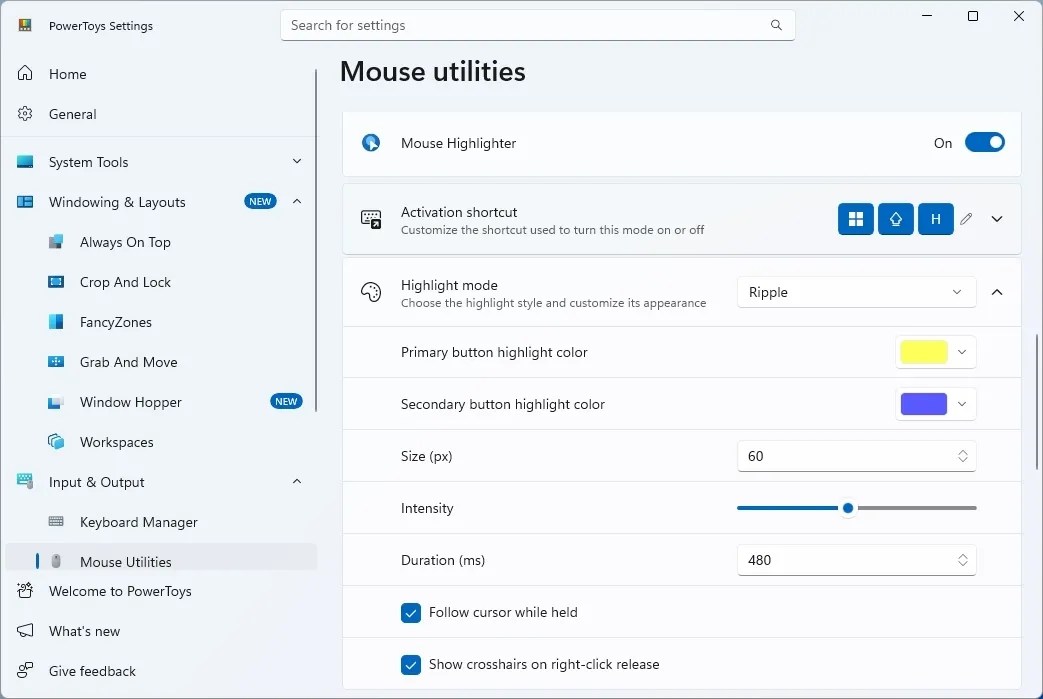The image size is (1043, 699).
Task: Click the Window Hopper icon
Action: (x=56, y=402)
